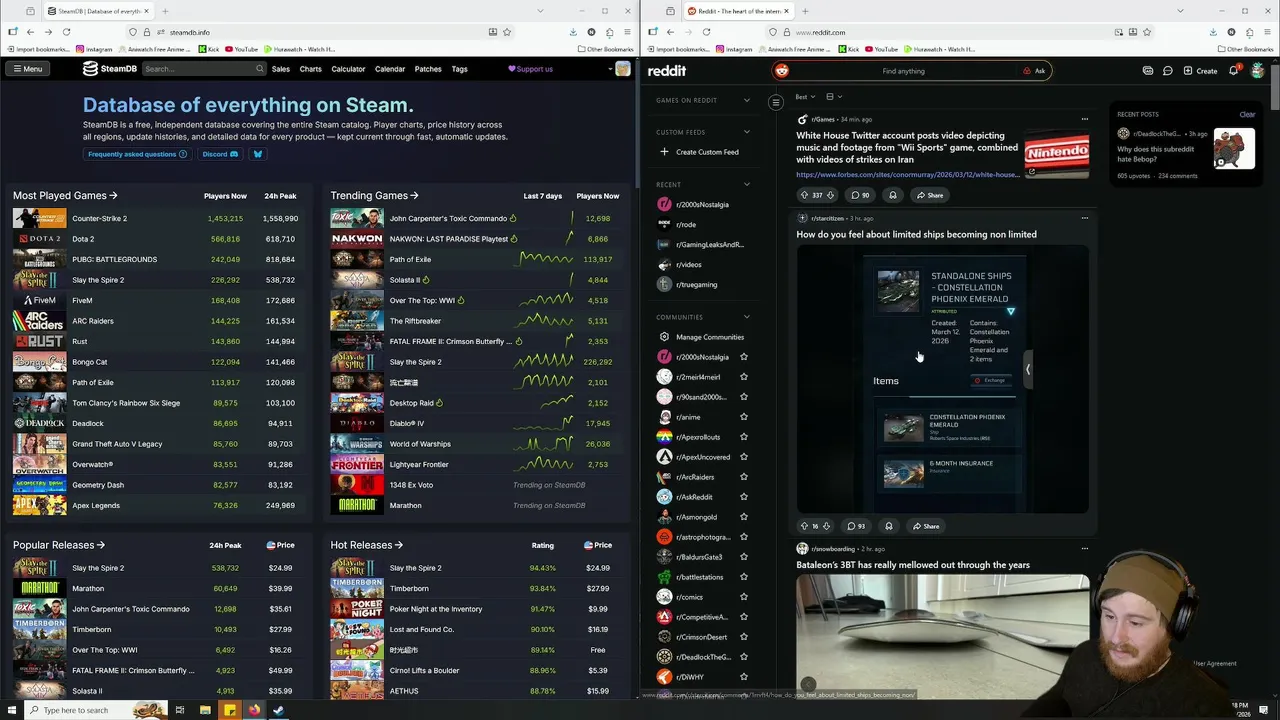Give award on the r/Games post

click(893, 195)
